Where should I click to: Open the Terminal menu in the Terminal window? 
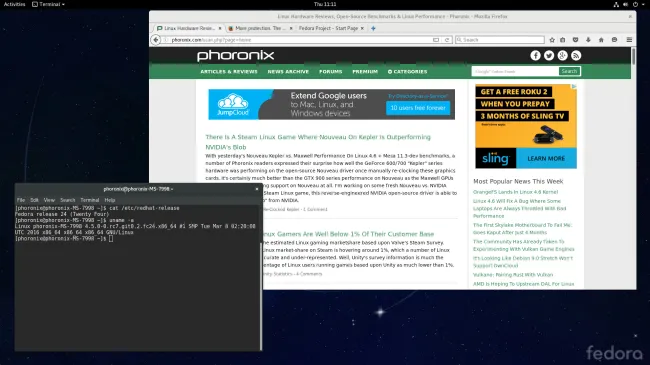point(90,200)
